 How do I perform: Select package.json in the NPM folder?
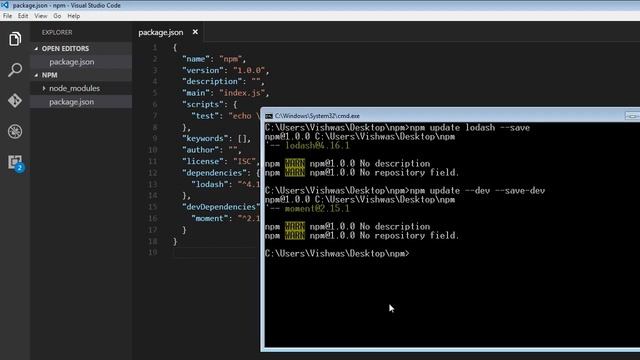pyautogui.click(x=81, y=102)
